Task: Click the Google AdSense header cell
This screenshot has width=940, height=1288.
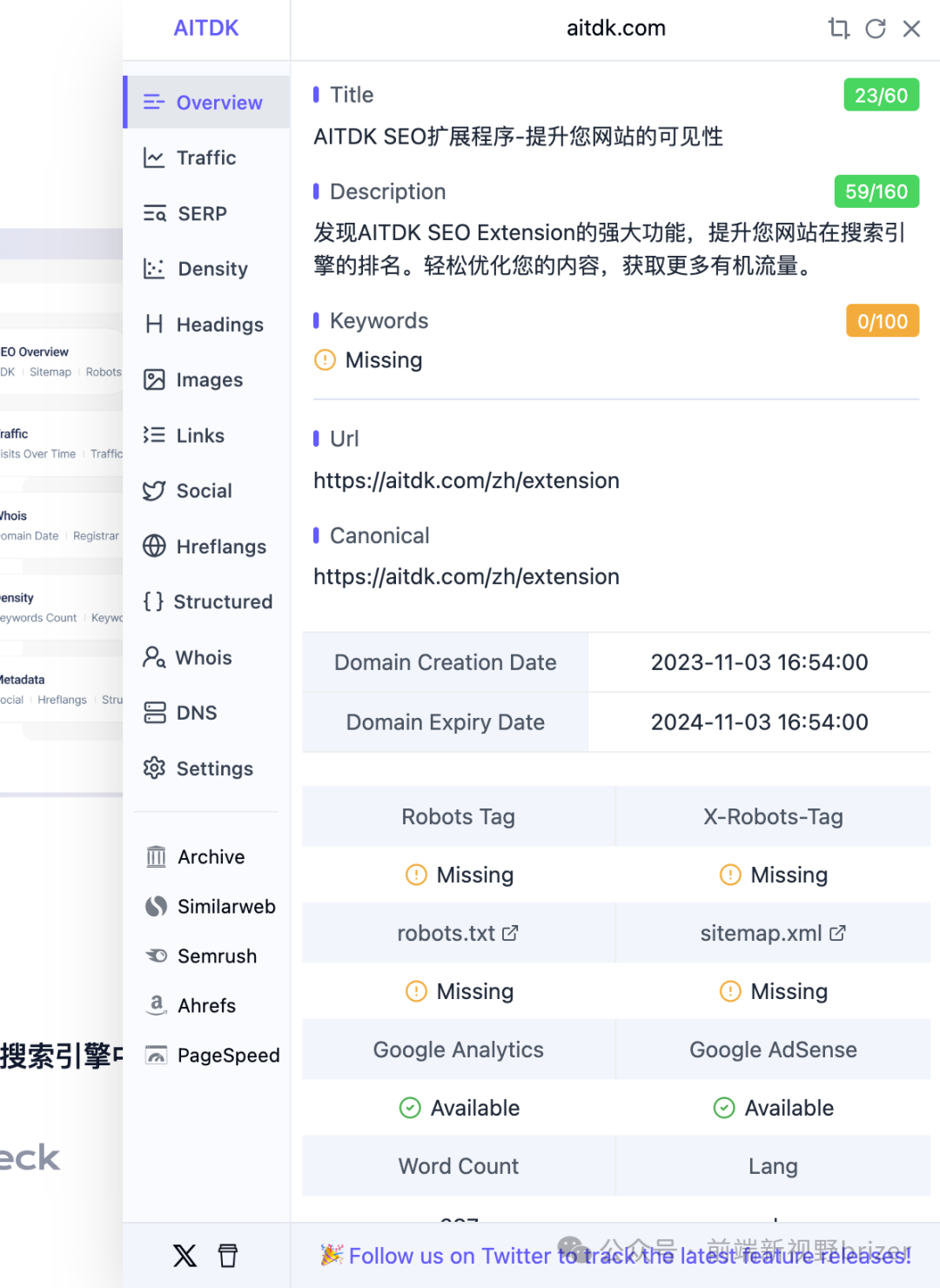Action: [773, 1050]
